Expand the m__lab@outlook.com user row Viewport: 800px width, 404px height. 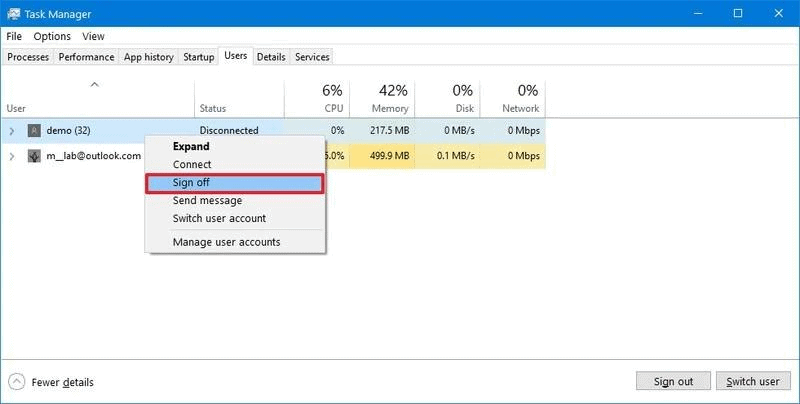(12, 156)
